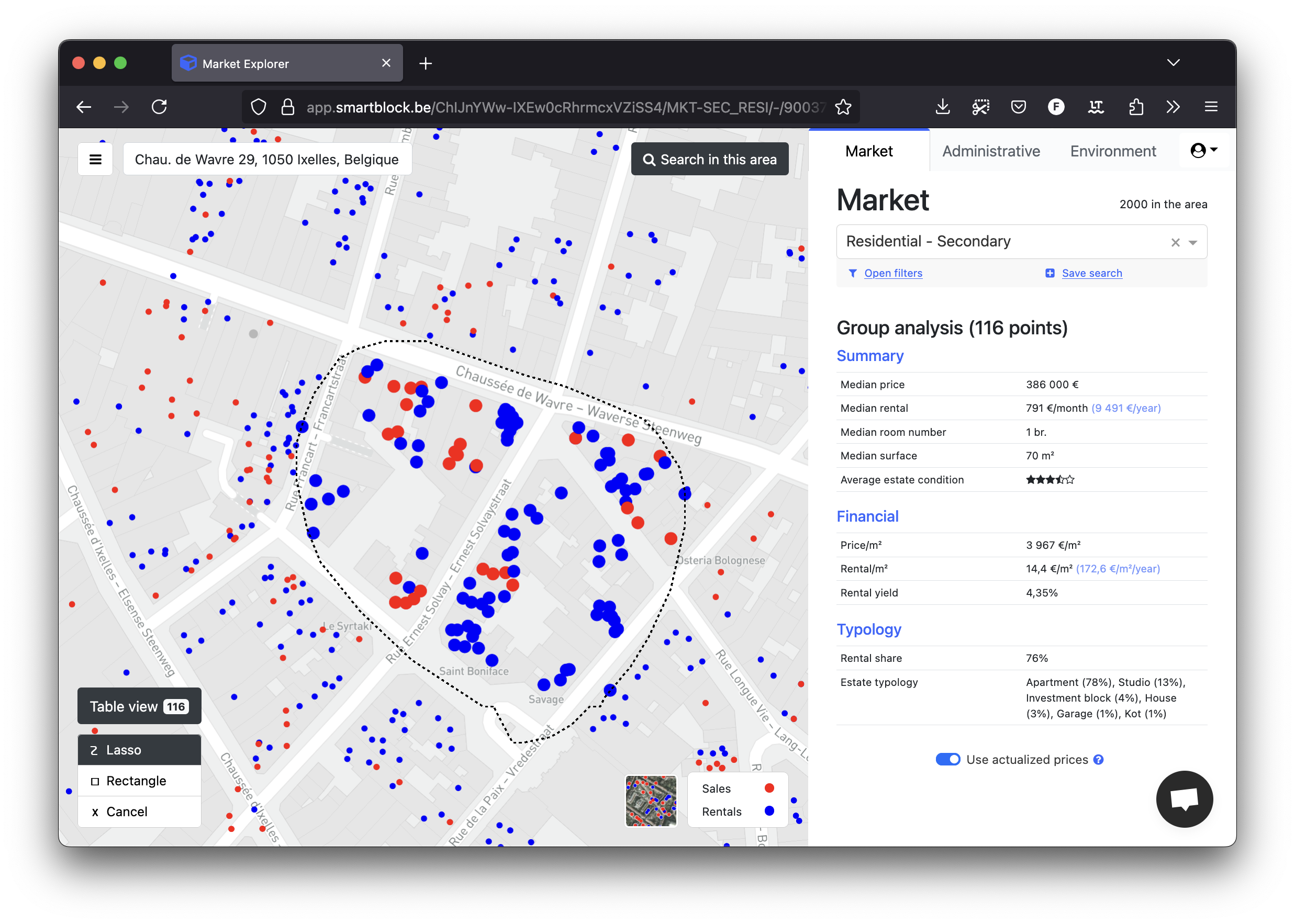Screen dimensions: 1295x924
Task: Click the padlock site info icon
Action: [x=288, y=107]
